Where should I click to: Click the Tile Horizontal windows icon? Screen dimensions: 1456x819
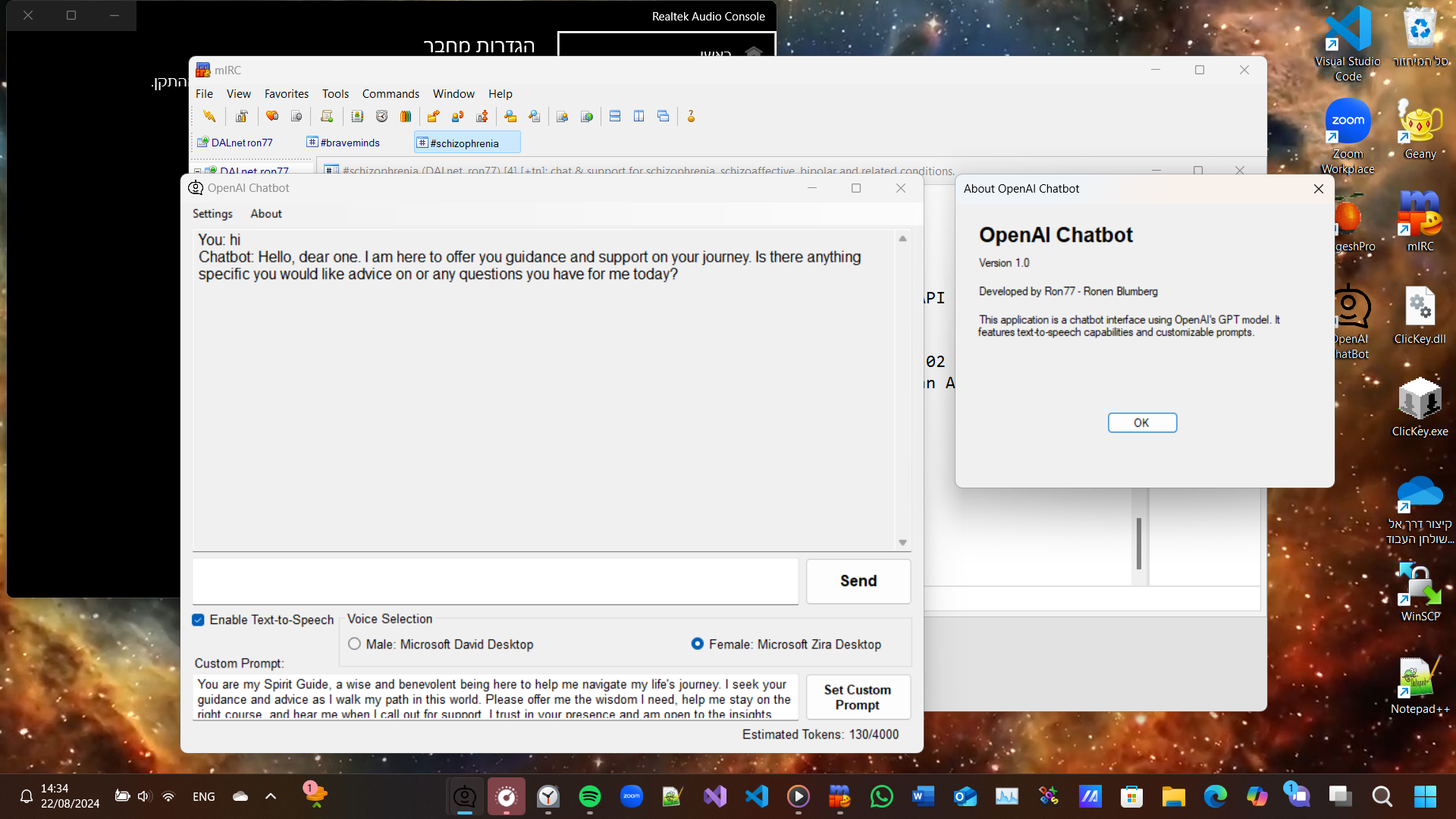coord(615,116)
